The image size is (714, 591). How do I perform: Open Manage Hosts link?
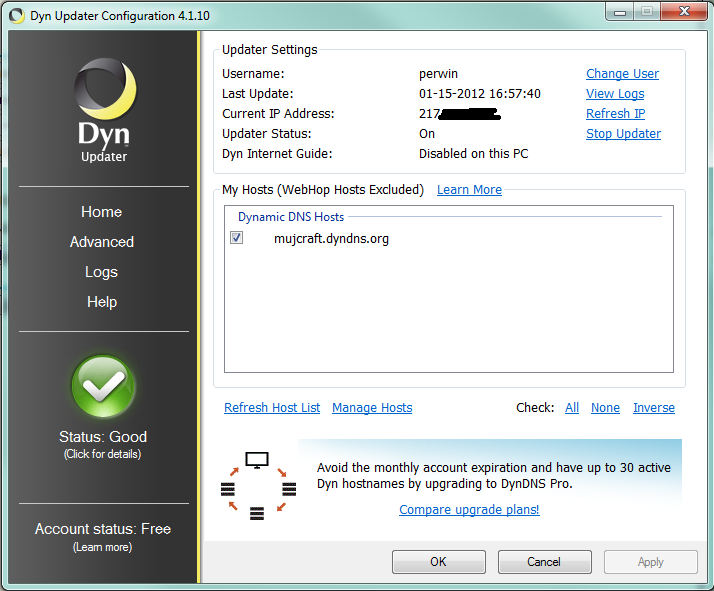(372, 408)
